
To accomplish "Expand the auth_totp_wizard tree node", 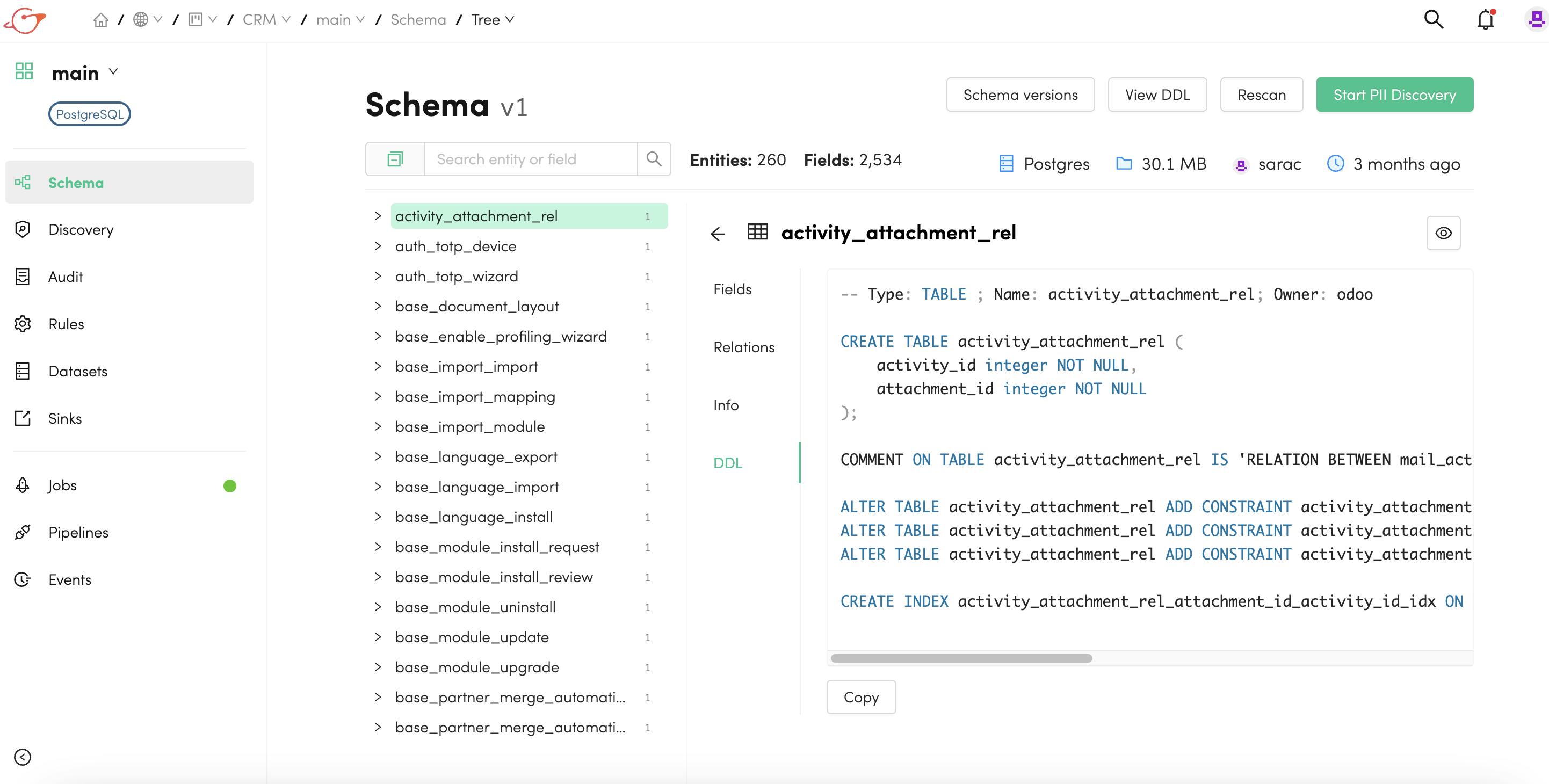I will [x=378, y=276].
